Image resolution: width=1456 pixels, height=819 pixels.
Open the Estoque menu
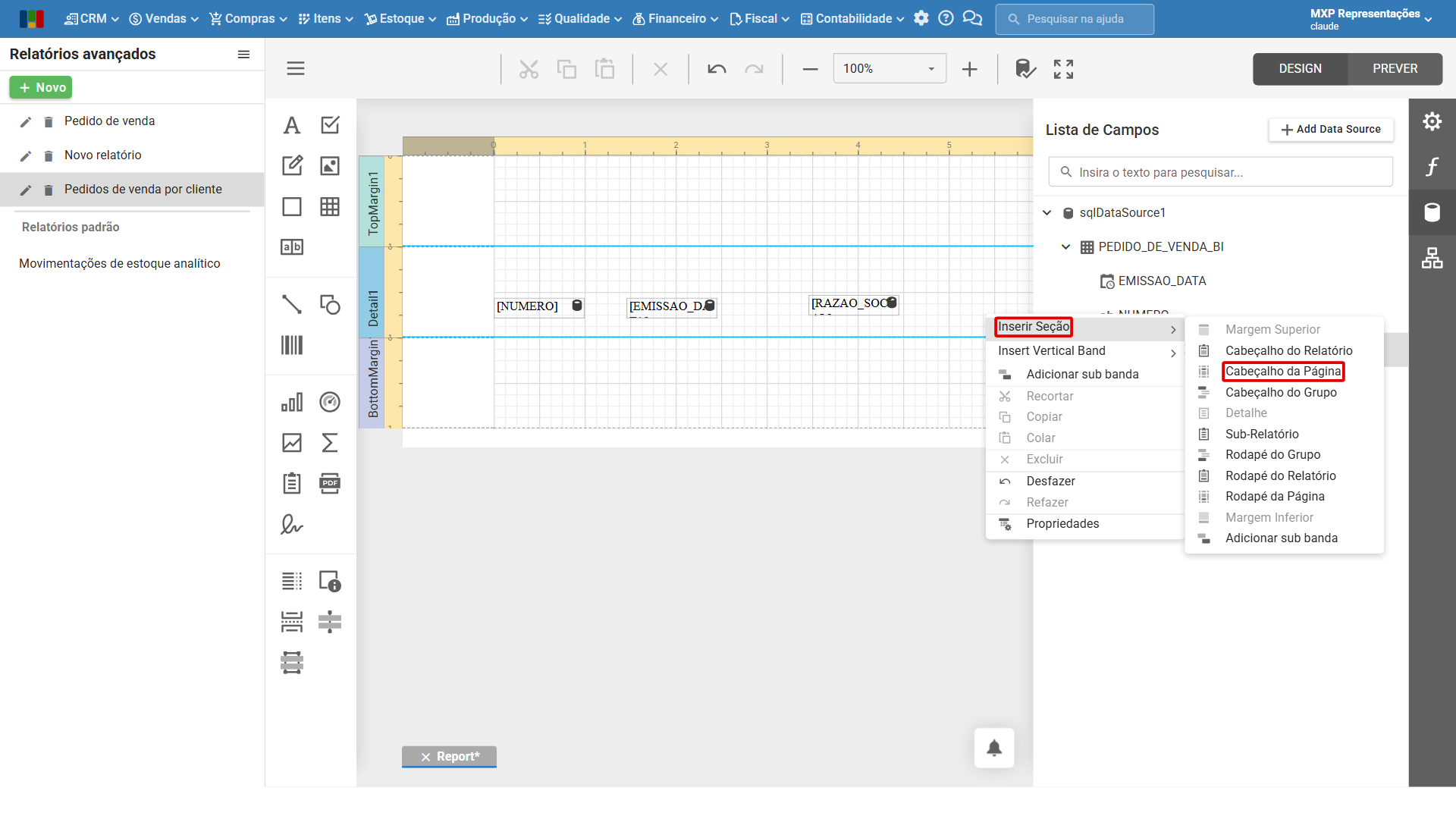click(x=400, y=19)
